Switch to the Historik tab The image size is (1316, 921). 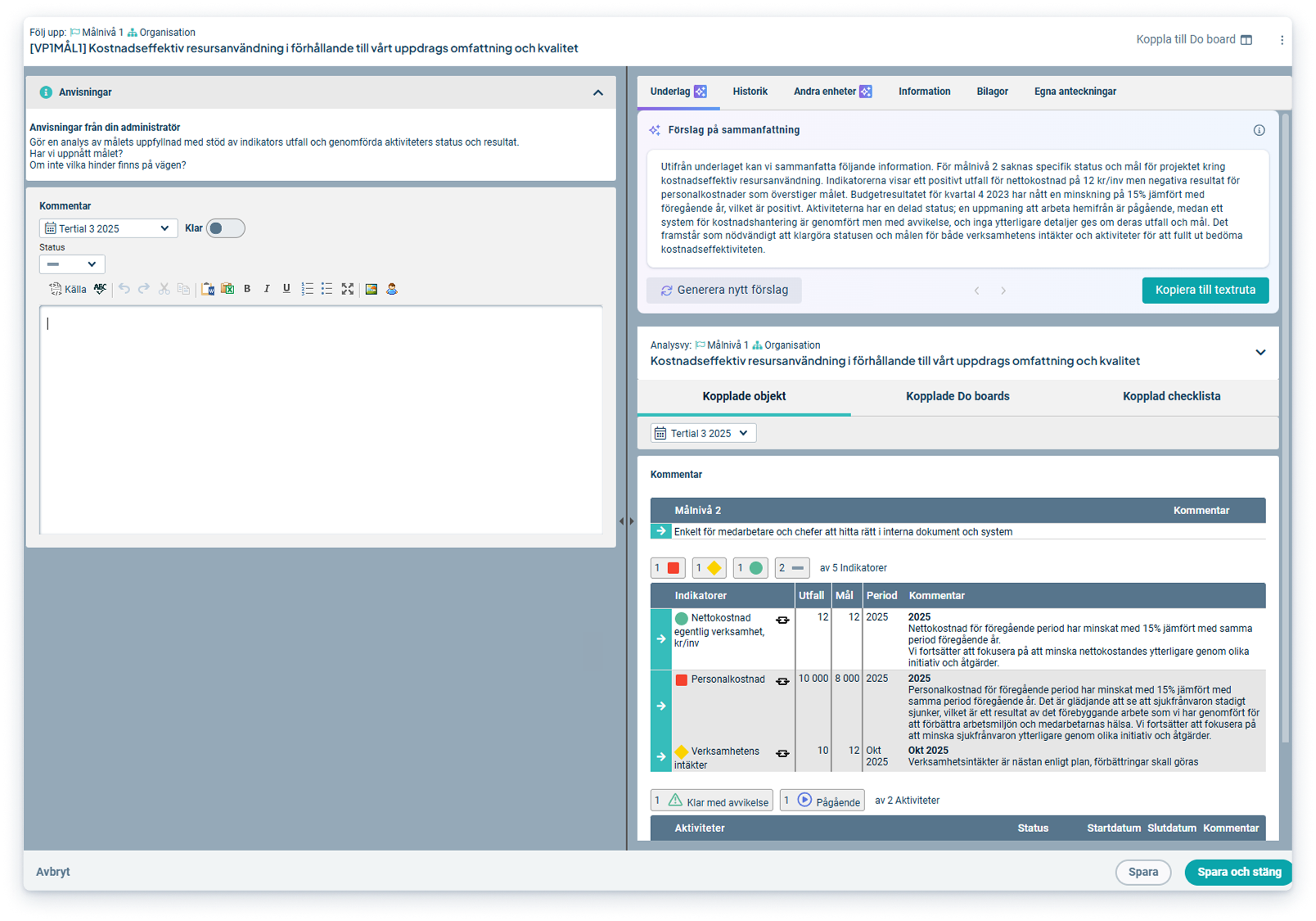pyautogui.click(x=750, y=92)
